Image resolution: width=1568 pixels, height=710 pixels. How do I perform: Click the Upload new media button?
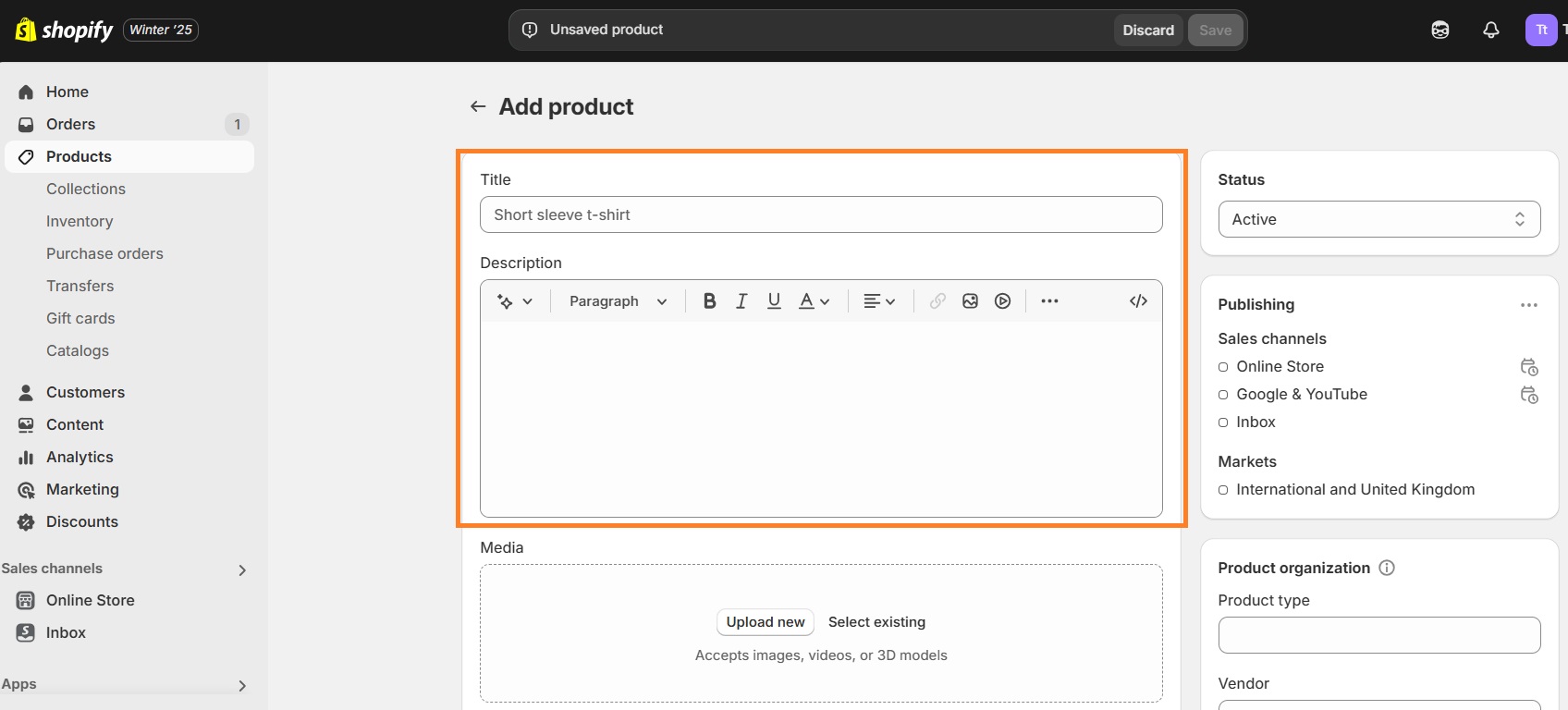[766, 622]
